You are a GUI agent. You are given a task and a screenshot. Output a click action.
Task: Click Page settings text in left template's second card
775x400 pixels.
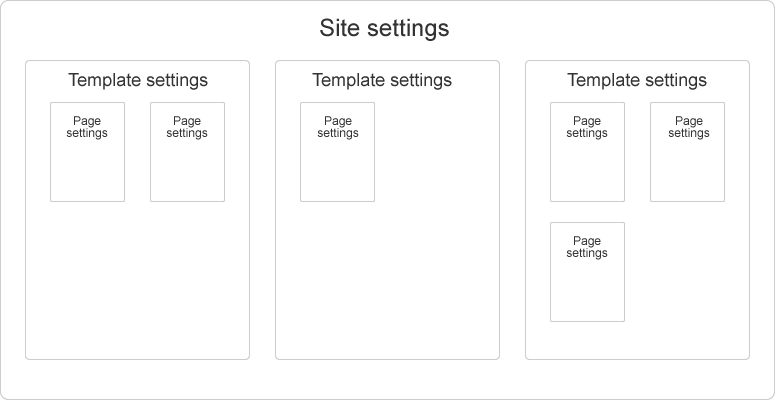point(187,127)
